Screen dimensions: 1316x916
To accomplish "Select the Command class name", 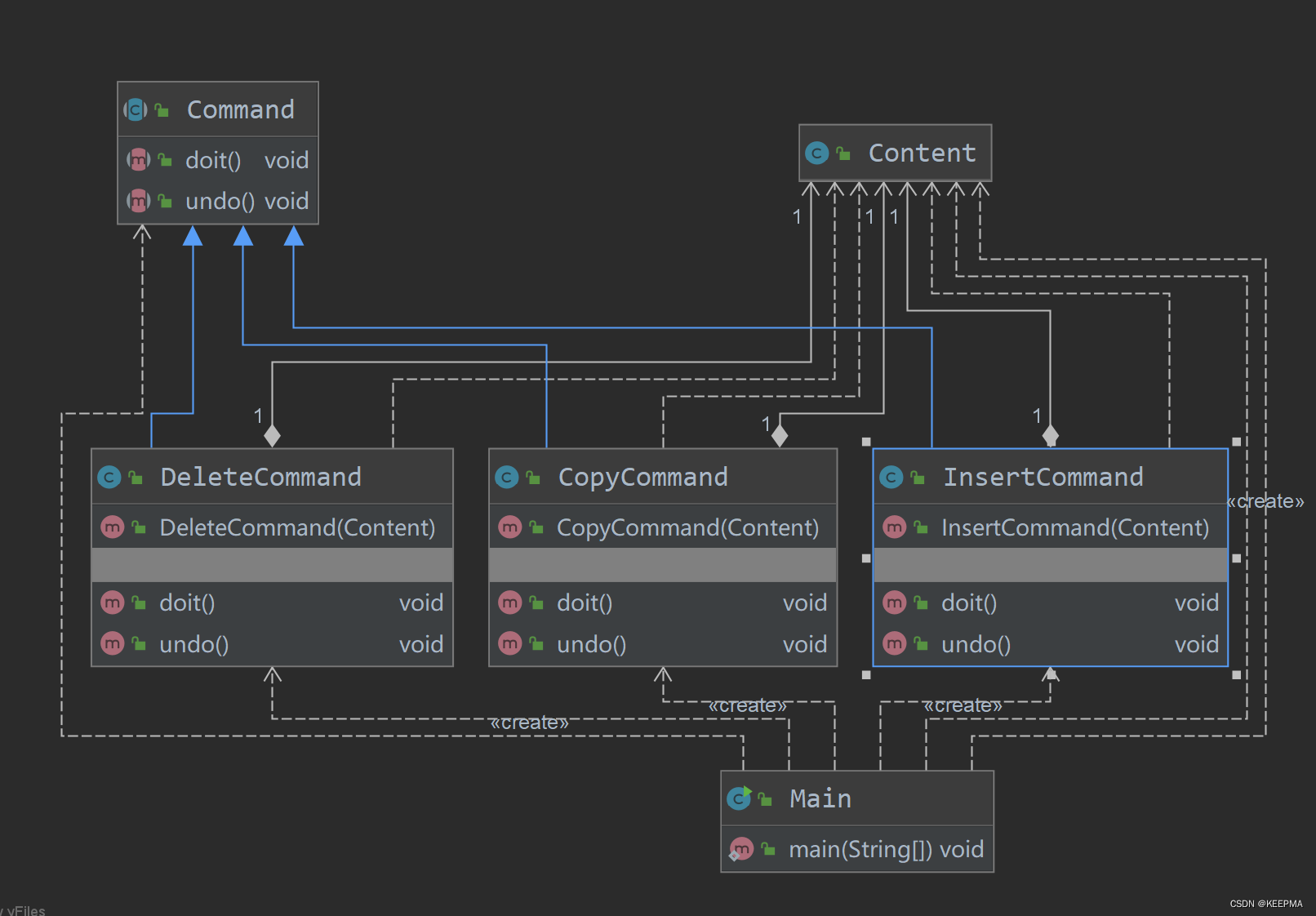I will (x=241, y=109).
